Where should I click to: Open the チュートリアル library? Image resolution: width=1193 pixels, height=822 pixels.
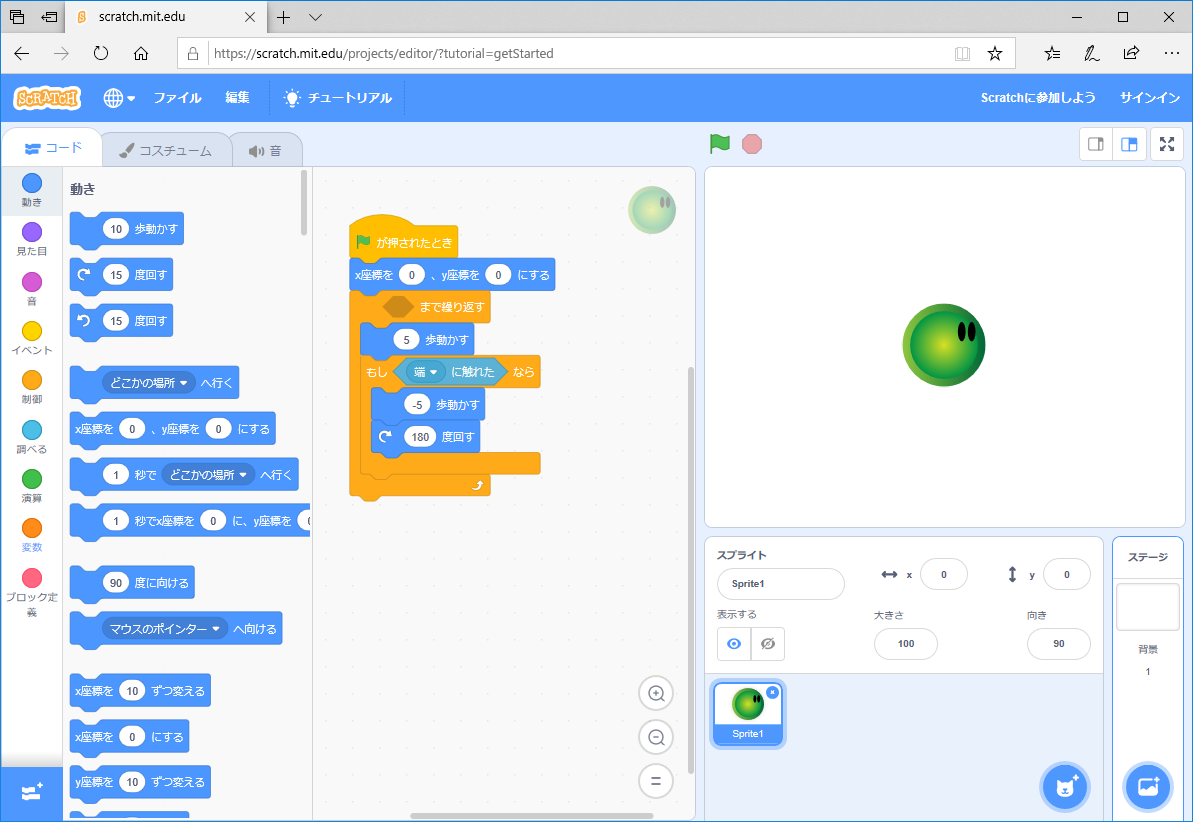[338, 98]
